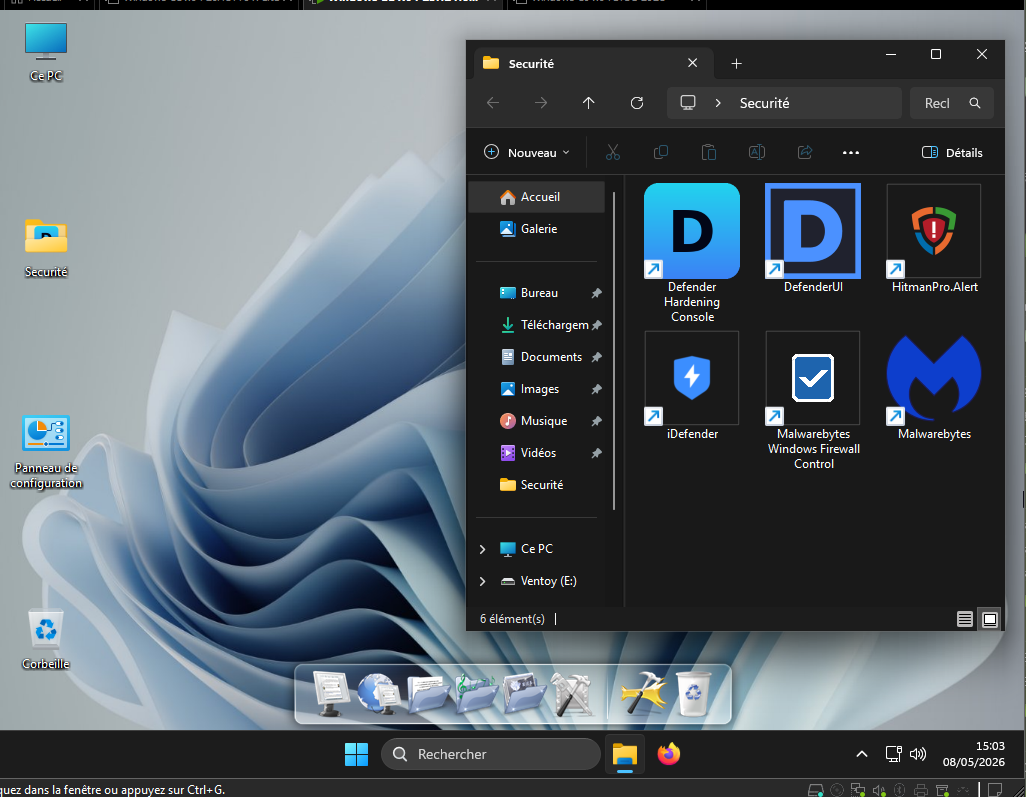1026x797 pixels.
Task: Unpin Images via its pin icon
Action: click(597, 389)
